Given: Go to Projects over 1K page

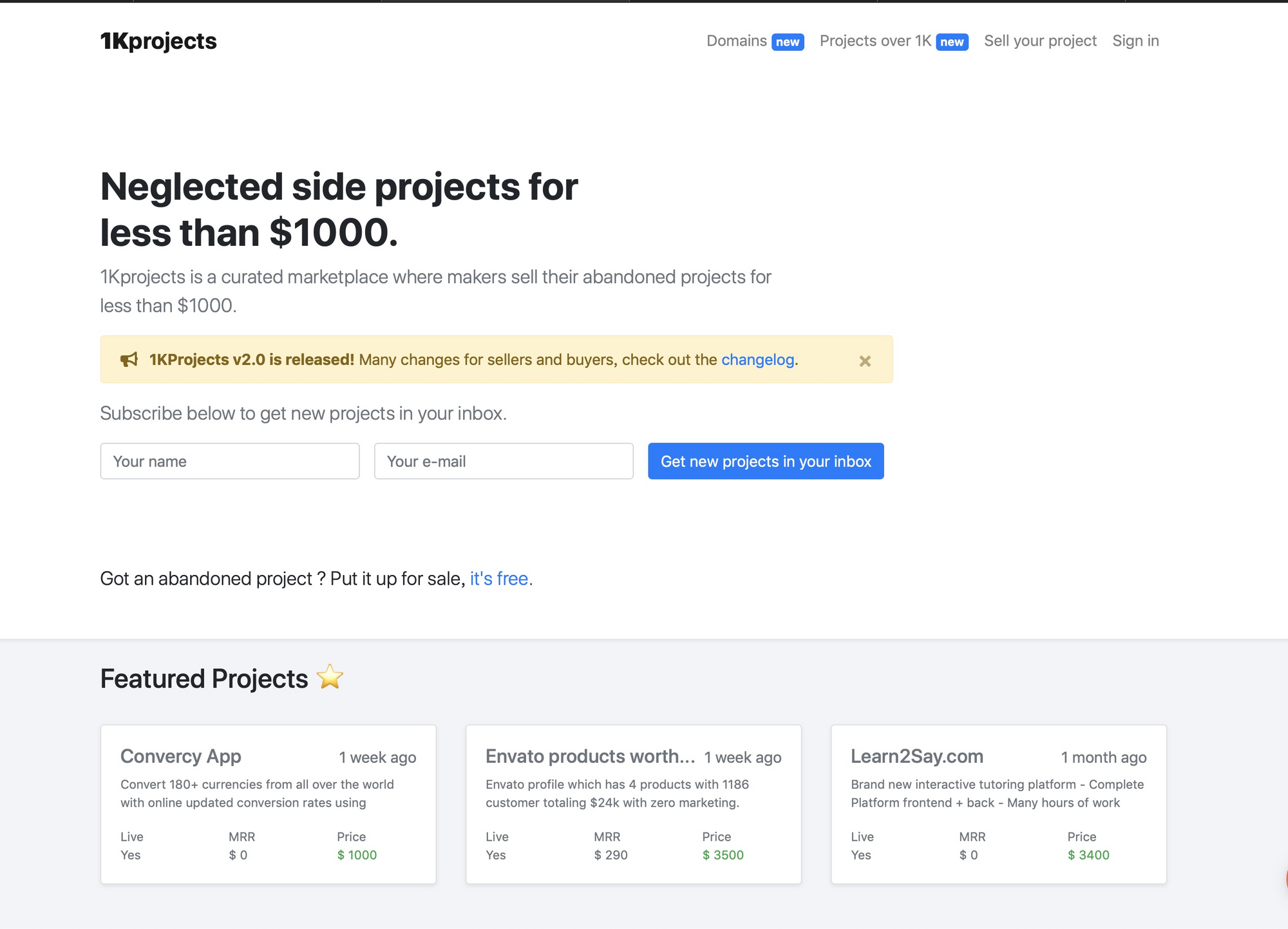Looking at the screenshot, I should coord(875,41).
